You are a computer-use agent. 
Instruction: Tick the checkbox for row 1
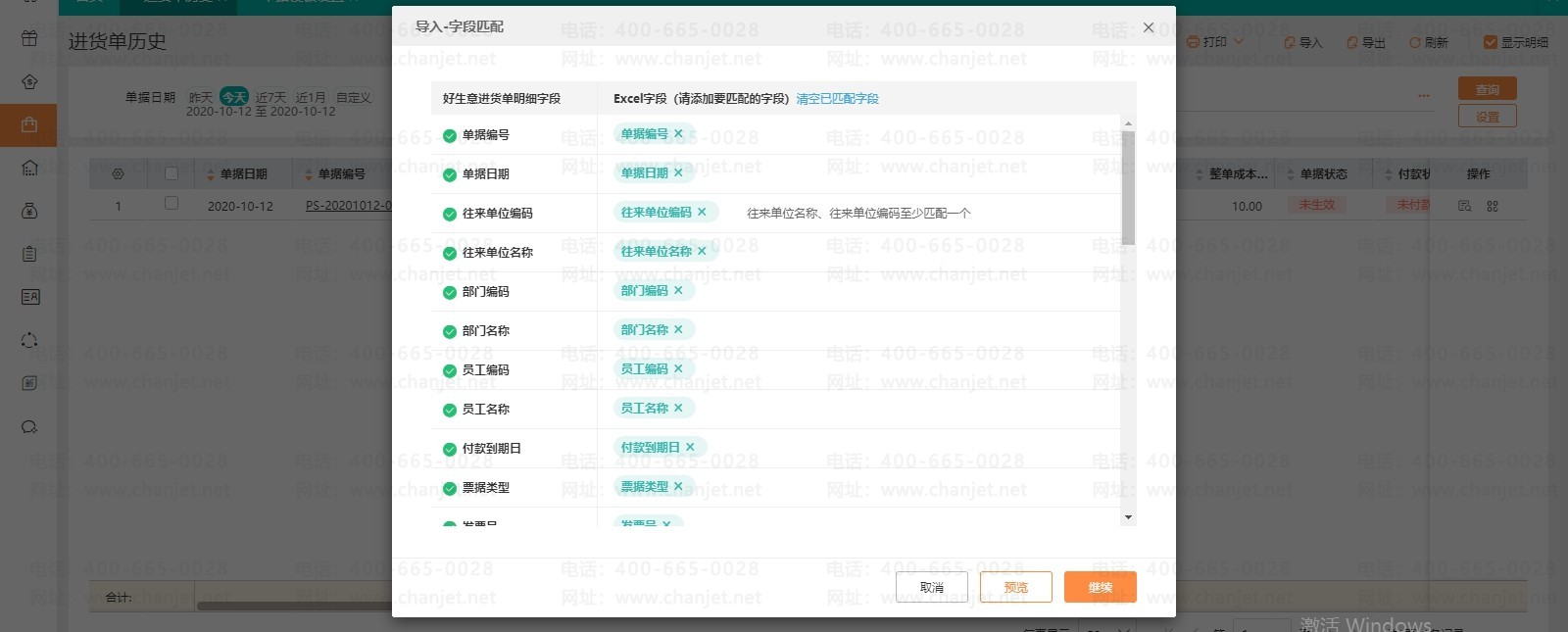point(171,204)
